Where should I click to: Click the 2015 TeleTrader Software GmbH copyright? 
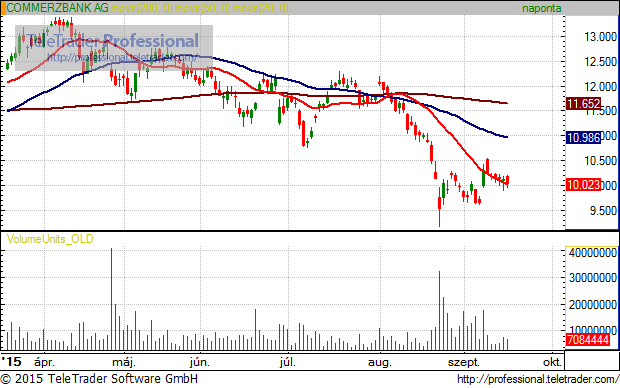[99, 379]
